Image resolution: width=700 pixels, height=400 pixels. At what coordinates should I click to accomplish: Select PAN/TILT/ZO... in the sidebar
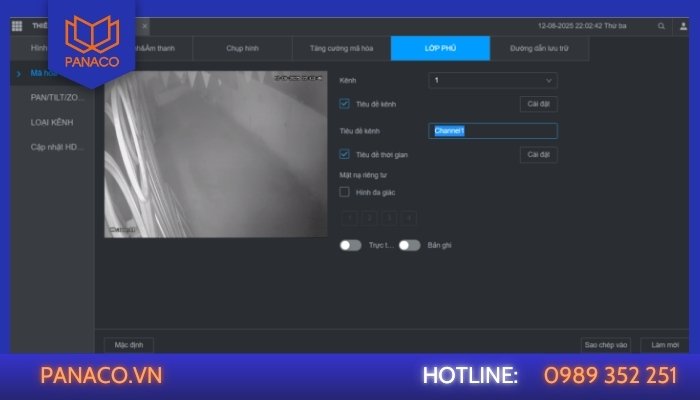[57, 97]
